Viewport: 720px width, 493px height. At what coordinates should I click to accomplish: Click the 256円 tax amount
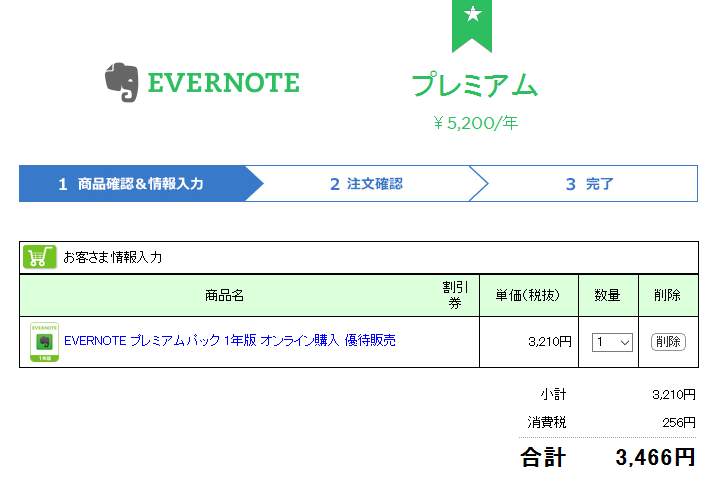[x=679, y=423]
